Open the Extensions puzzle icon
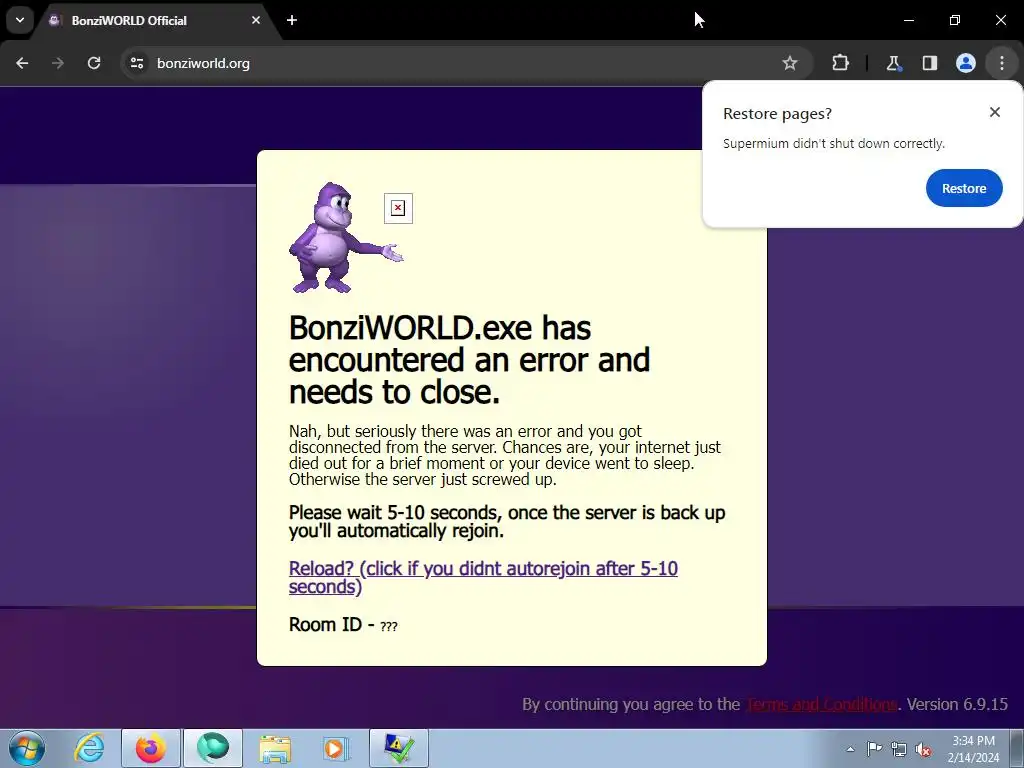Screen dimensions: 1024x768 [x=840, y=63]
